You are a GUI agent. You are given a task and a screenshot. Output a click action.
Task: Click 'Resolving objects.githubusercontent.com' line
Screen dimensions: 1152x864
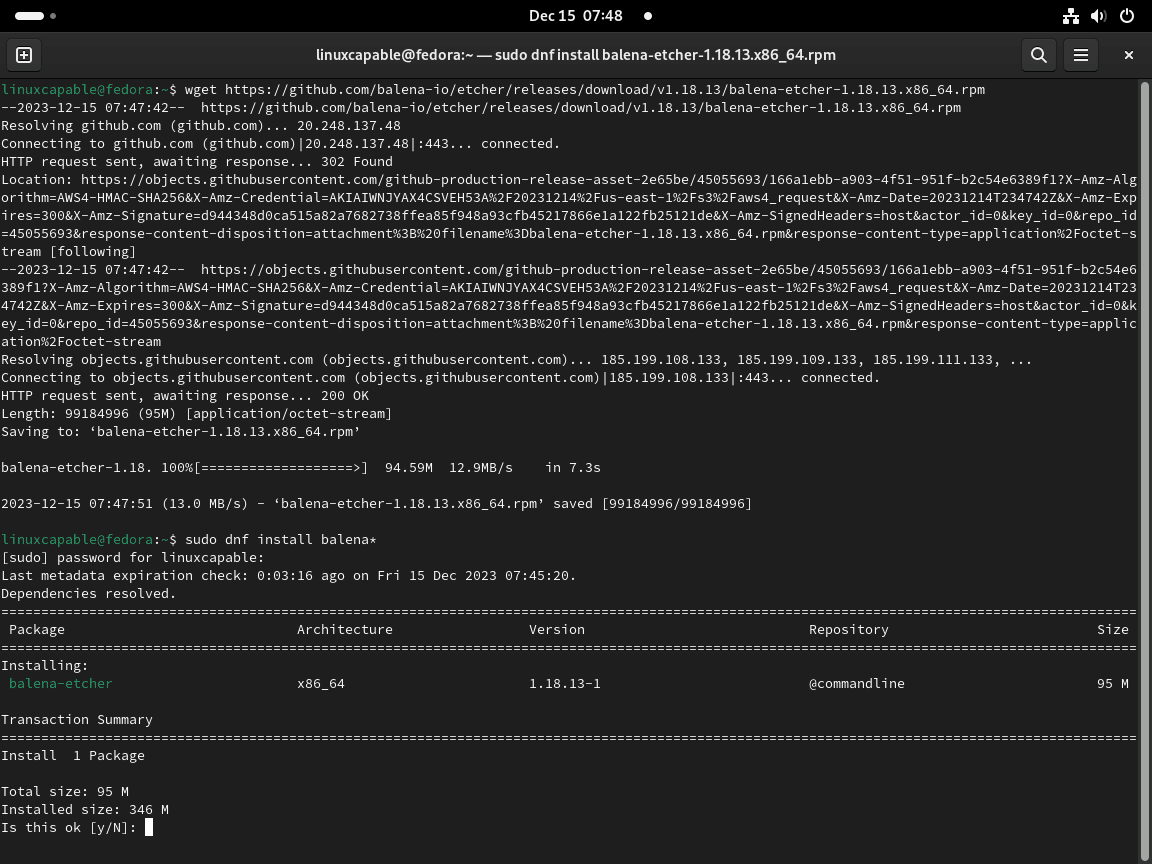click(516, 359)
